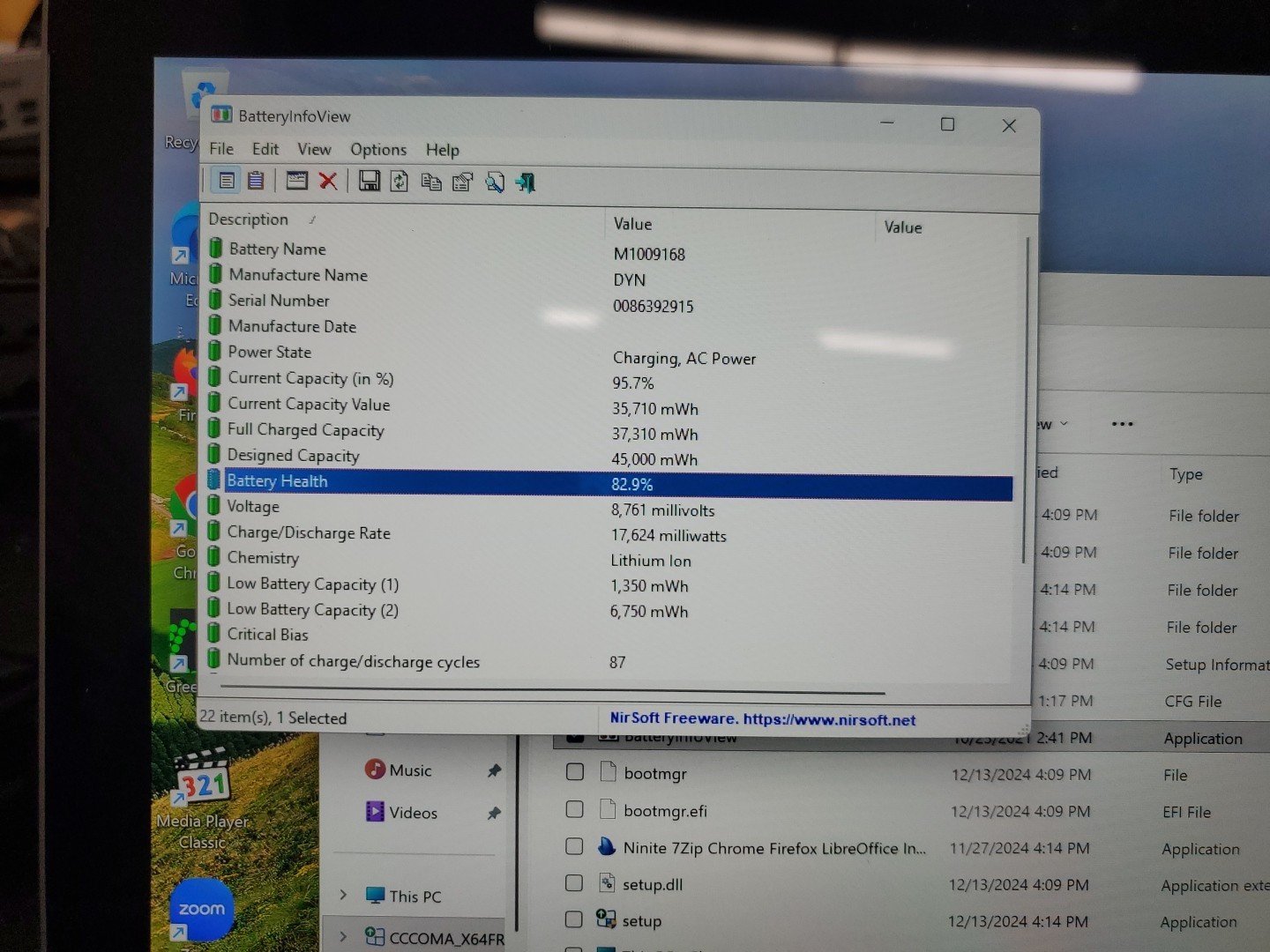
Task: Click the first Value column header
Action: [x=741, y=224]
